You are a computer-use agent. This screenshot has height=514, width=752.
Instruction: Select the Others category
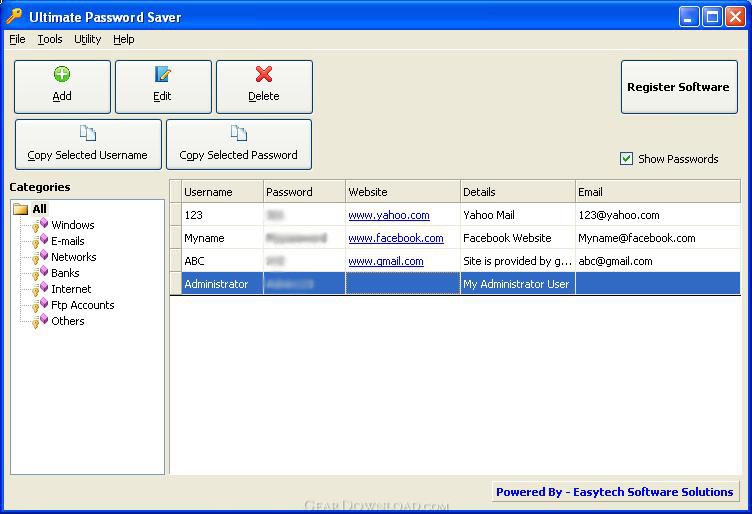tap(68, 321)
